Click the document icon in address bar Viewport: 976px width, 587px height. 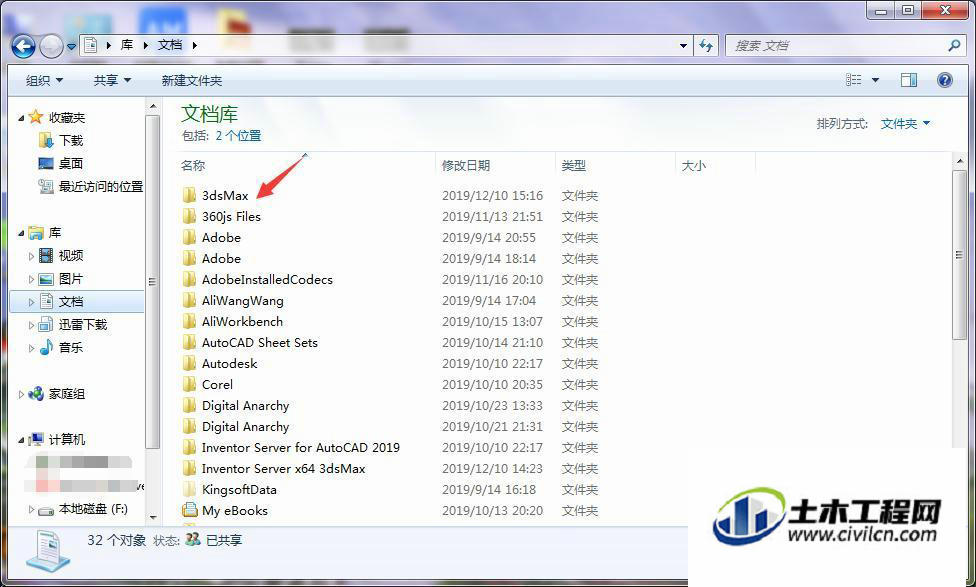tap(91, 45)
